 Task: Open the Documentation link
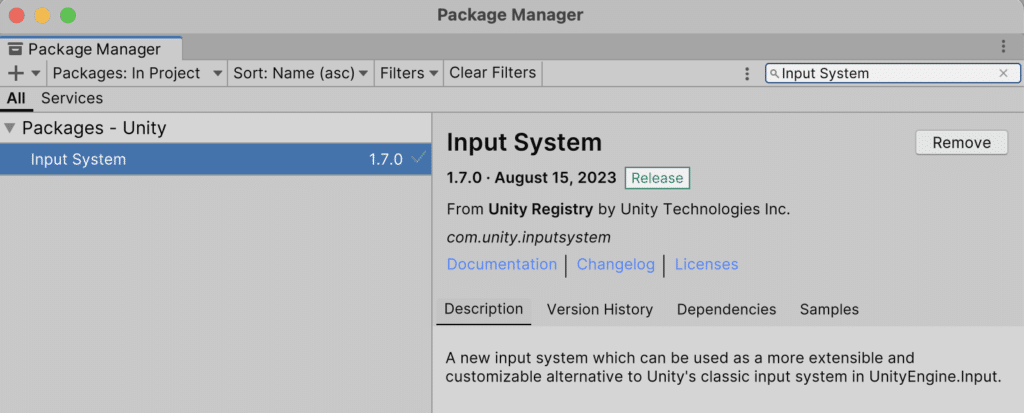point(502,264)
